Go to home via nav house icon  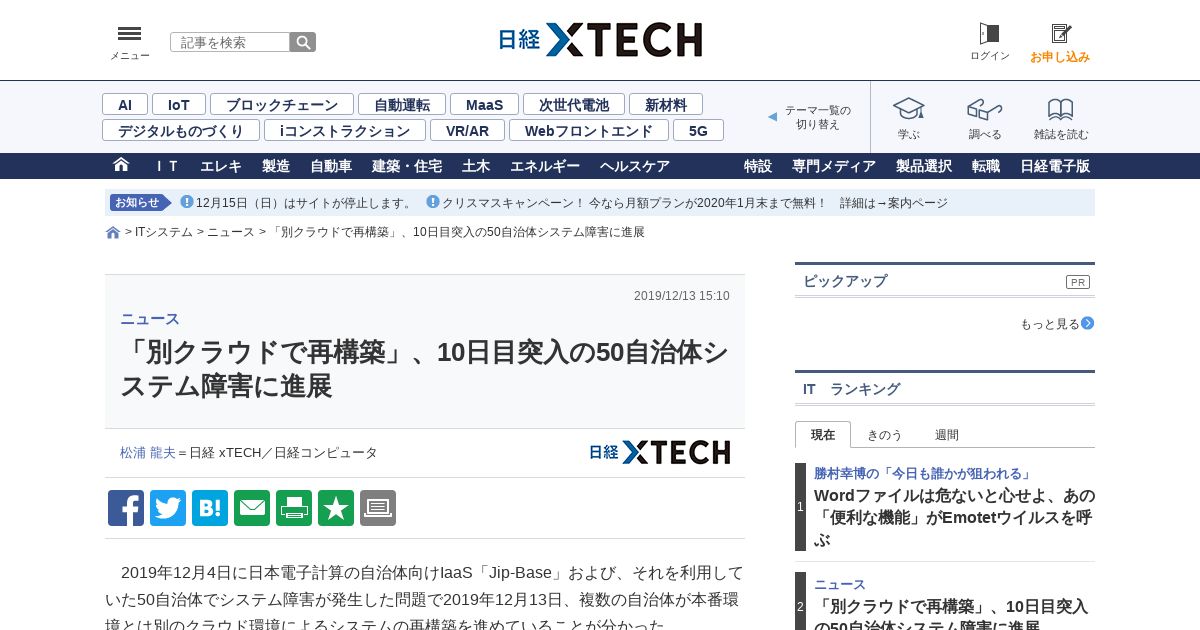(x=121, y=165)
